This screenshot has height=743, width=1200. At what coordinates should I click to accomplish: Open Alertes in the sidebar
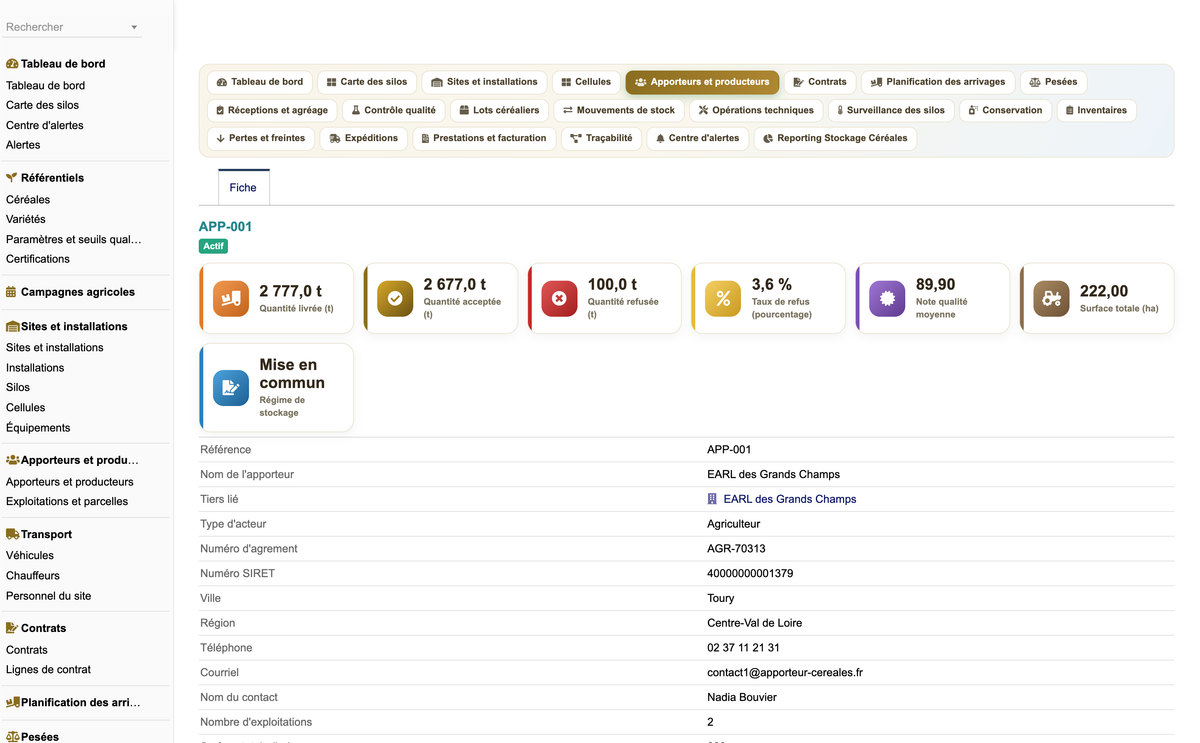pyautogui.click(x=23, y=145)
